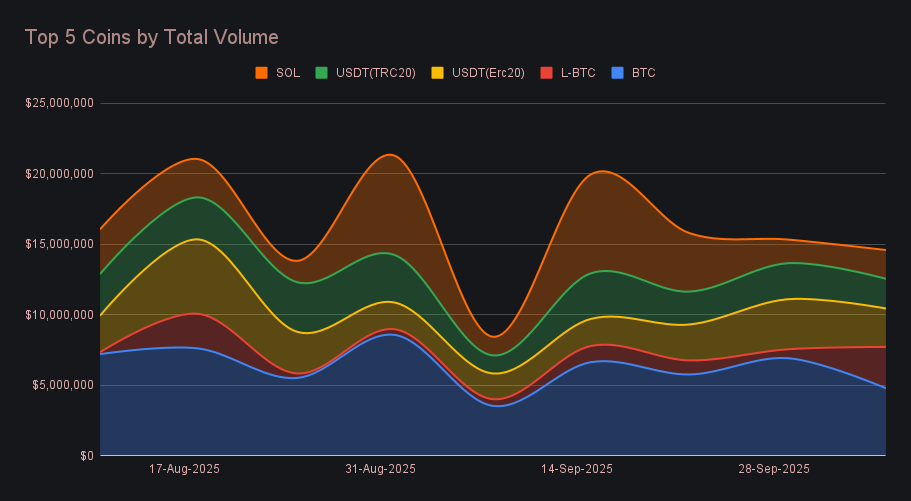Select the L-BTC legend text label
Image resolution: width=911 pixels, height=501 pixels.
[x=578, y=73]
